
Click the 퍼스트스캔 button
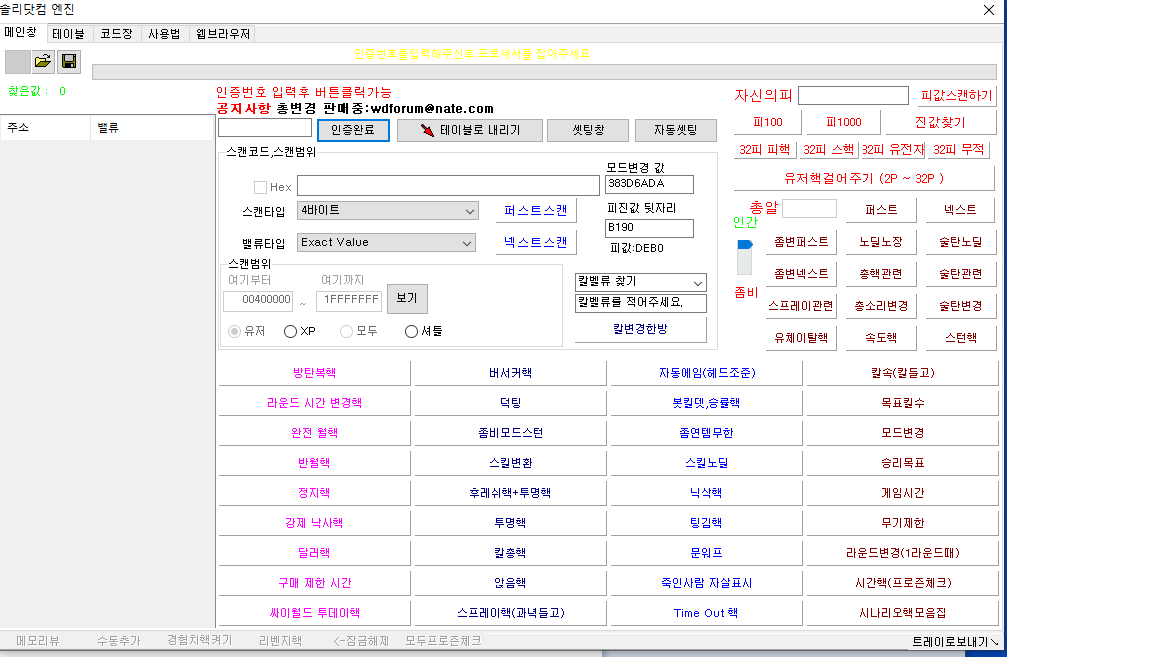pyautogui.click(x=536, y=211)
